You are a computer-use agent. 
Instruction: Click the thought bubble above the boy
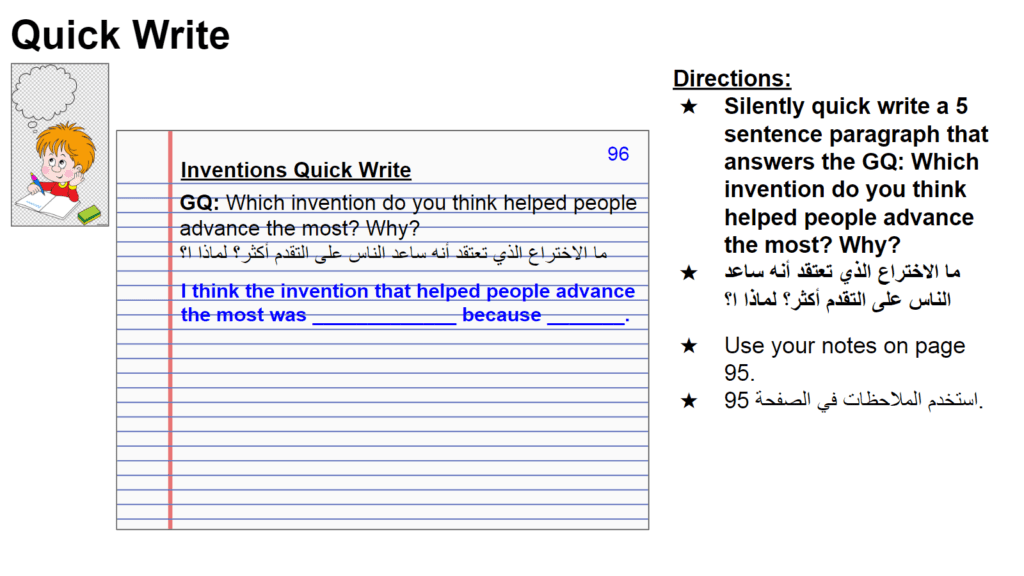click(44, 96)
